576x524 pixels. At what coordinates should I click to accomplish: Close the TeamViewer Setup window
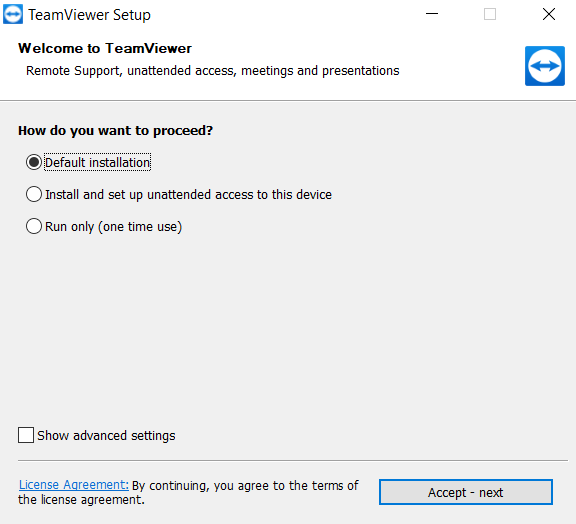[548, 14]
